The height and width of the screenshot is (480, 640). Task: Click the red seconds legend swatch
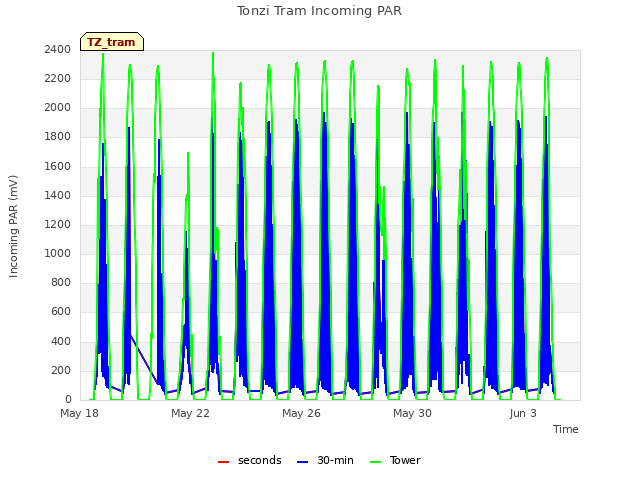224,462
